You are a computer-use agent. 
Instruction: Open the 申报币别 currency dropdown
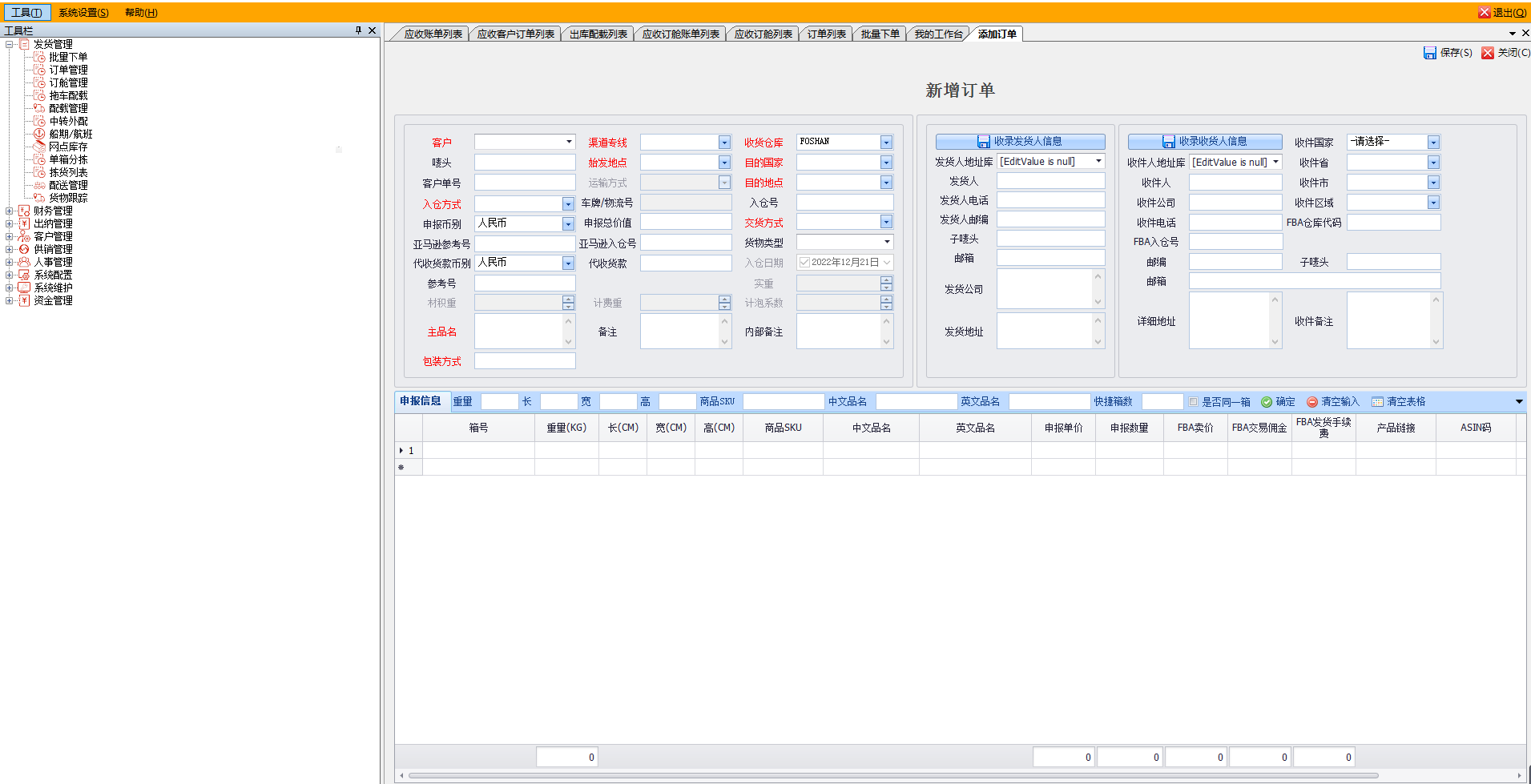click(x=568, y=224)
